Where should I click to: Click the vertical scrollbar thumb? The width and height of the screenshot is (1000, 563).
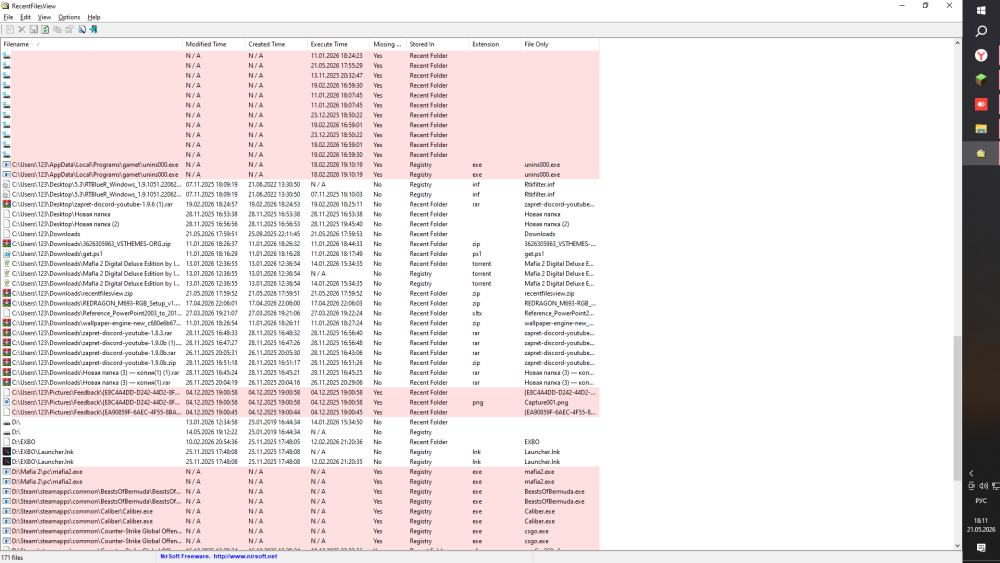point(957,408)
